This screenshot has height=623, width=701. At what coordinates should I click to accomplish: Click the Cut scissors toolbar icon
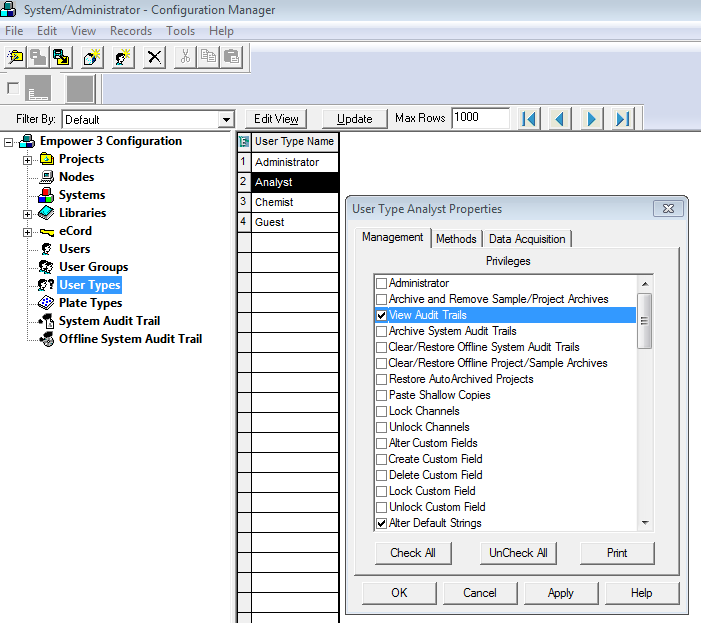(x=185, y=57)
